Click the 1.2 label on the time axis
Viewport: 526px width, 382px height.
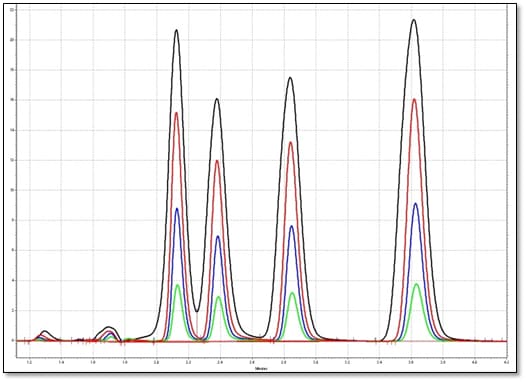point(29,362)
